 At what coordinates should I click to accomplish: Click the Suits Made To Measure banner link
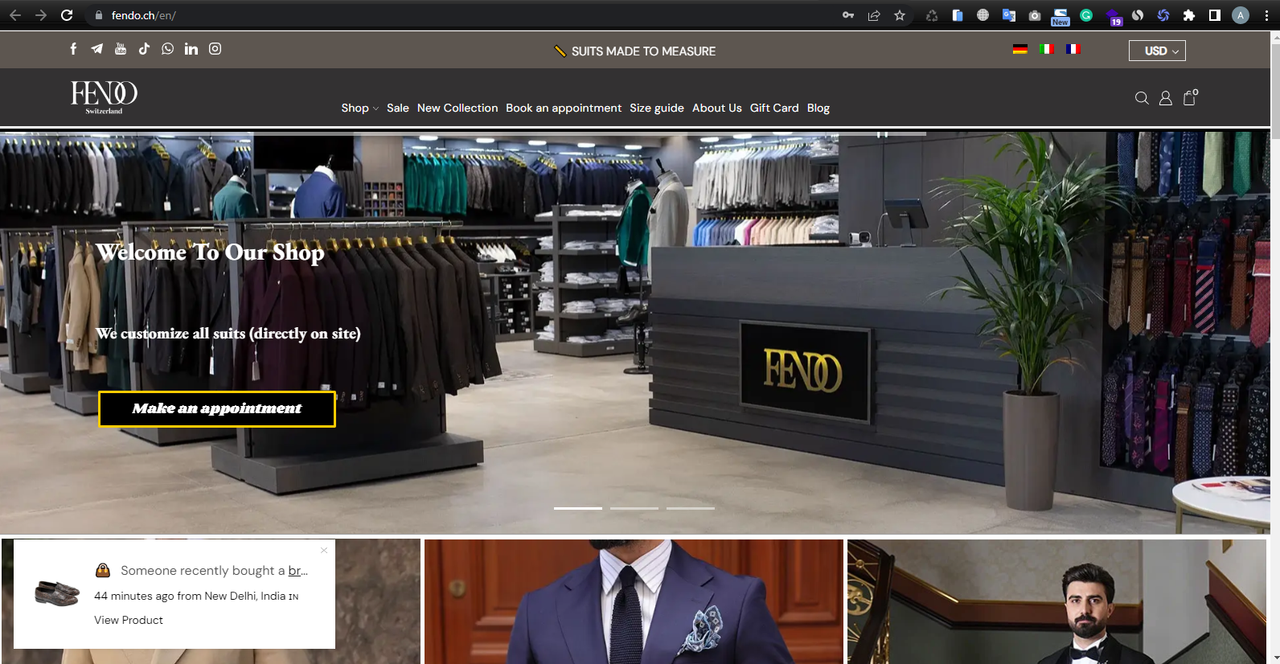click(x=635, y=51)
